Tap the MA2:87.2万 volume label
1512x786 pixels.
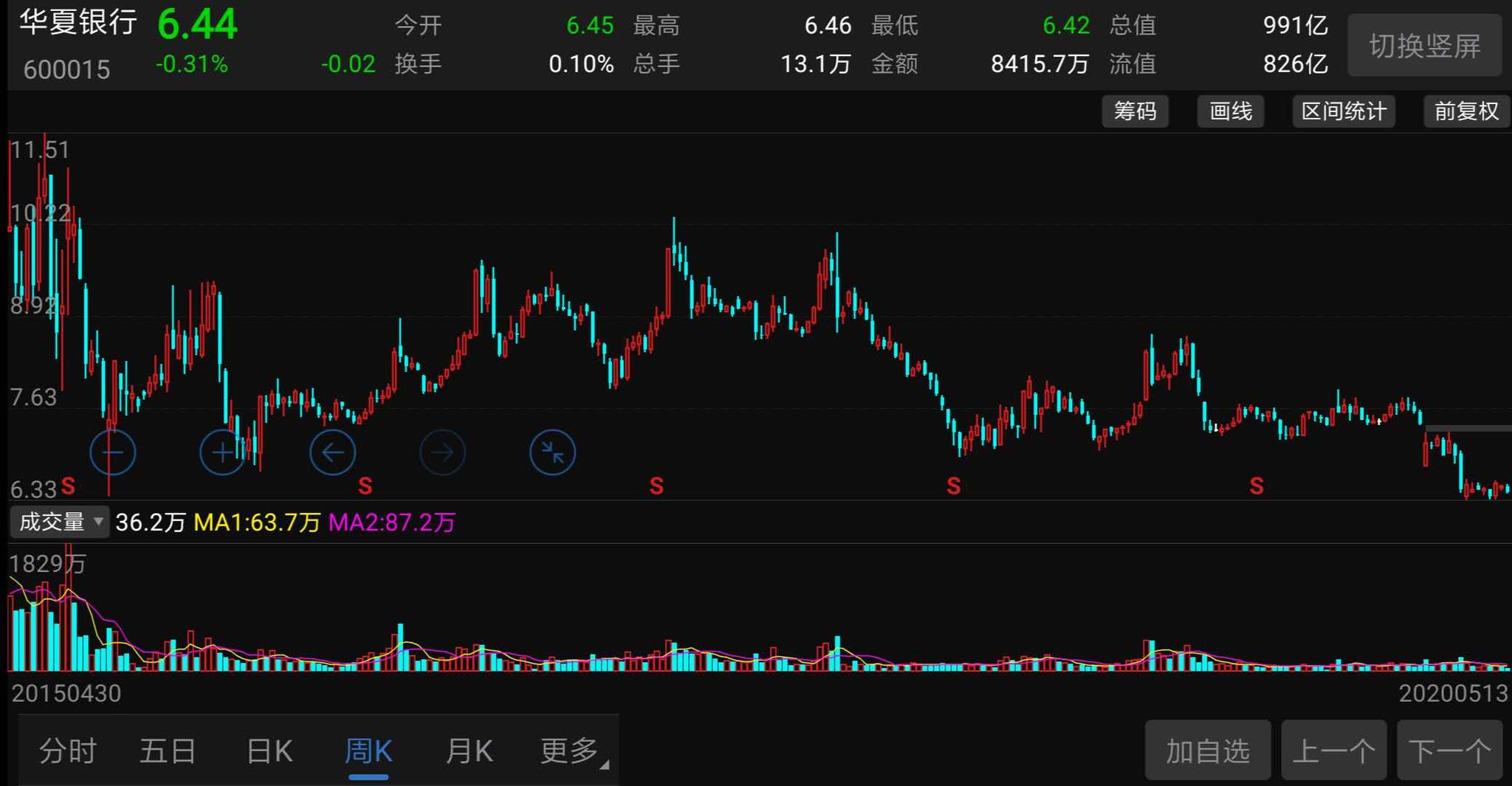tap(392, 523)
